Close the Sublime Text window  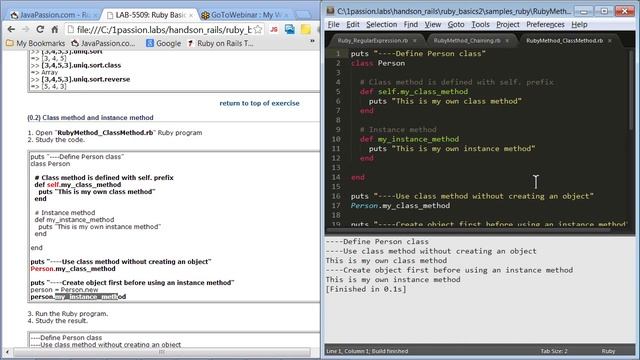624,11
